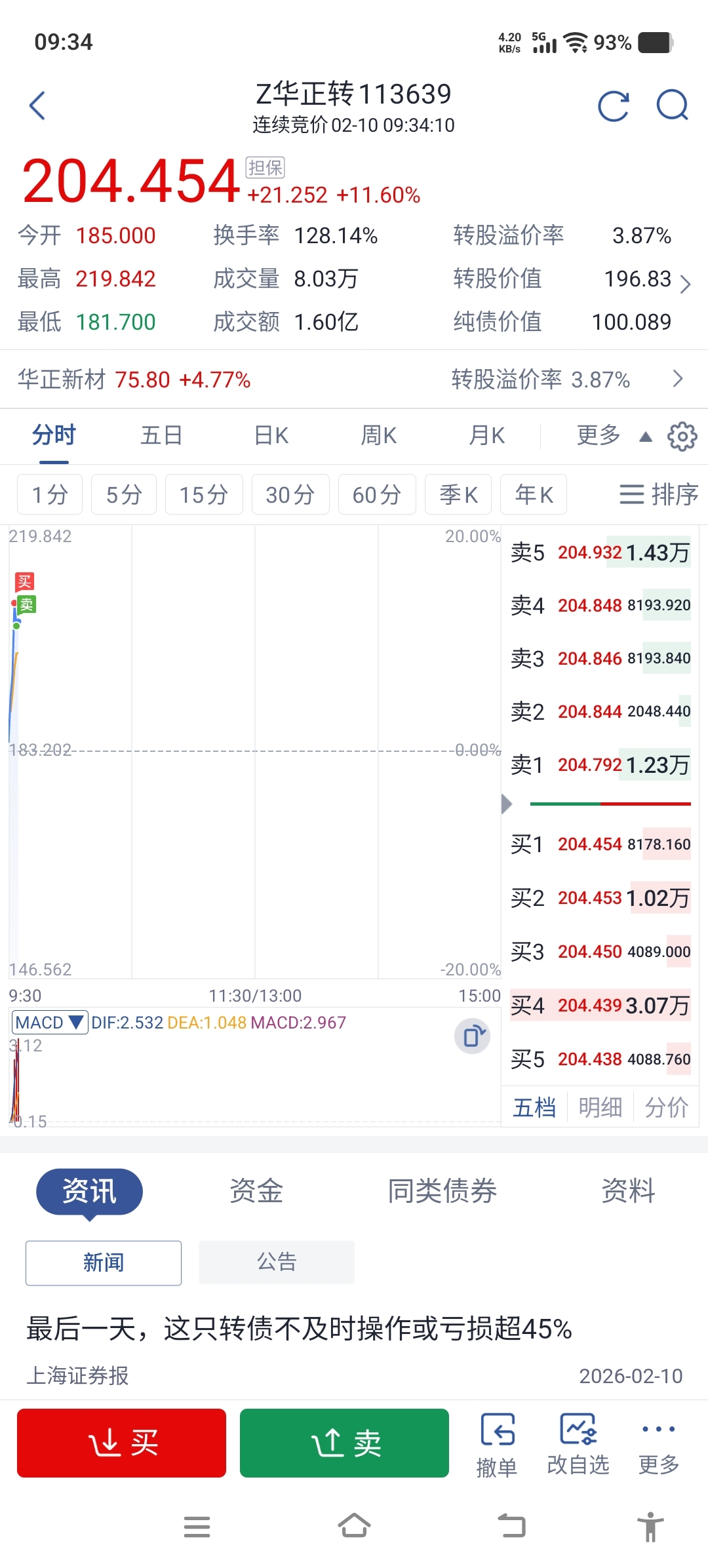Open the 上海证券报 news headline

tap(299, 1329)
